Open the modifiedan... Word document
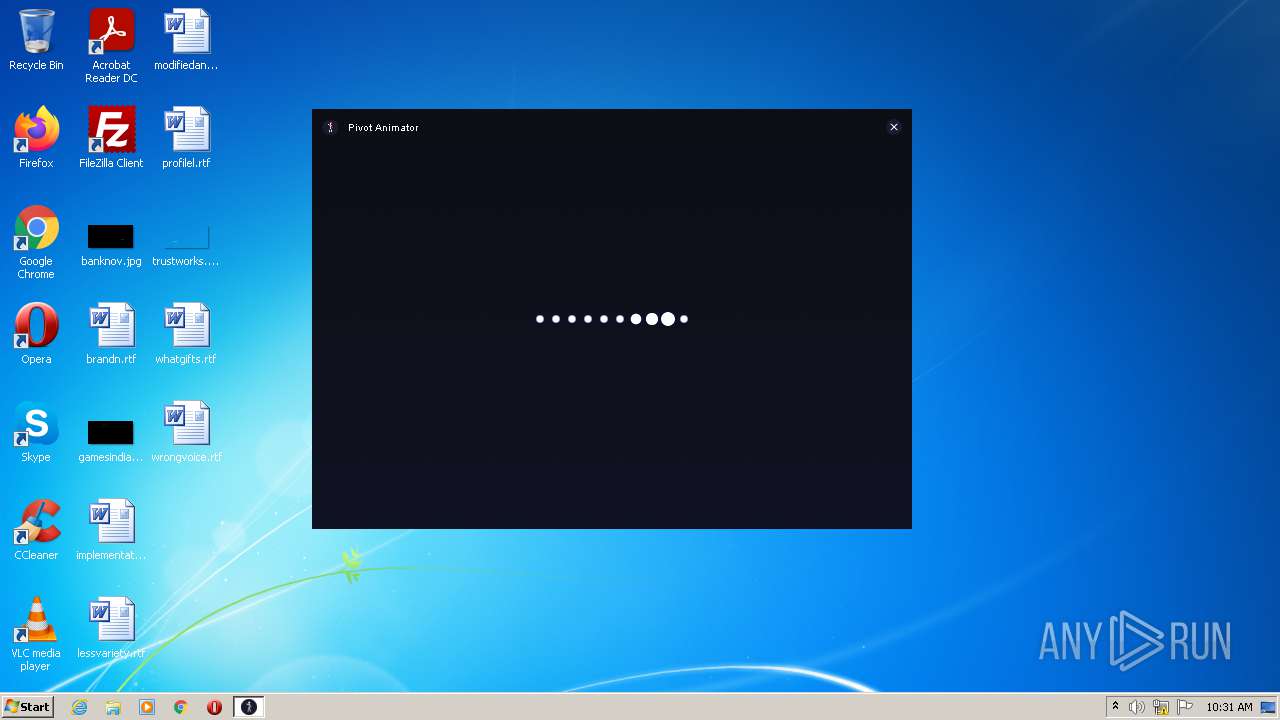1280x720 pixels. pyautogui.click(x=186, y=40)
